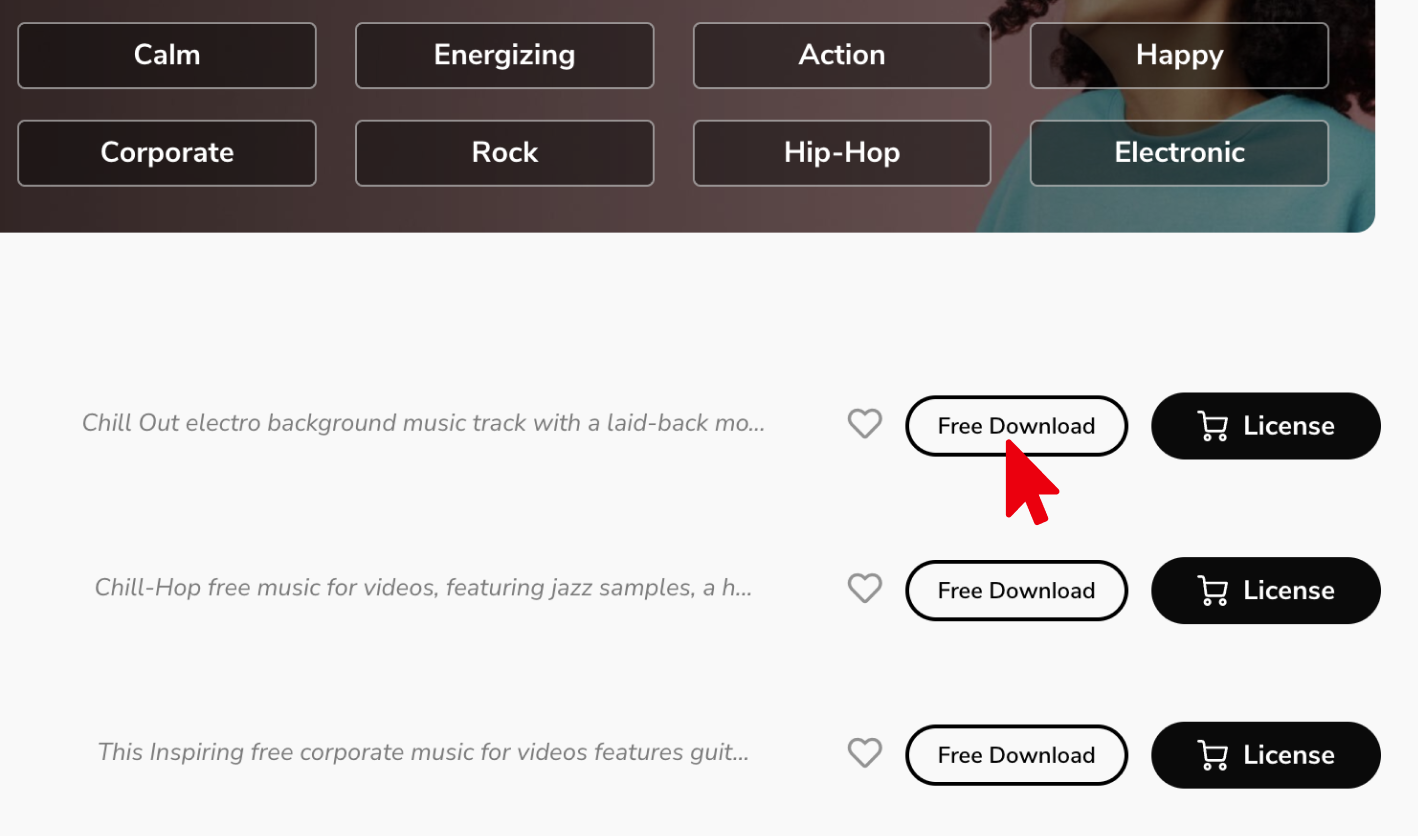1418x836 pixels.
Task: Select the Calm mood category
Action: pos(167,55)
